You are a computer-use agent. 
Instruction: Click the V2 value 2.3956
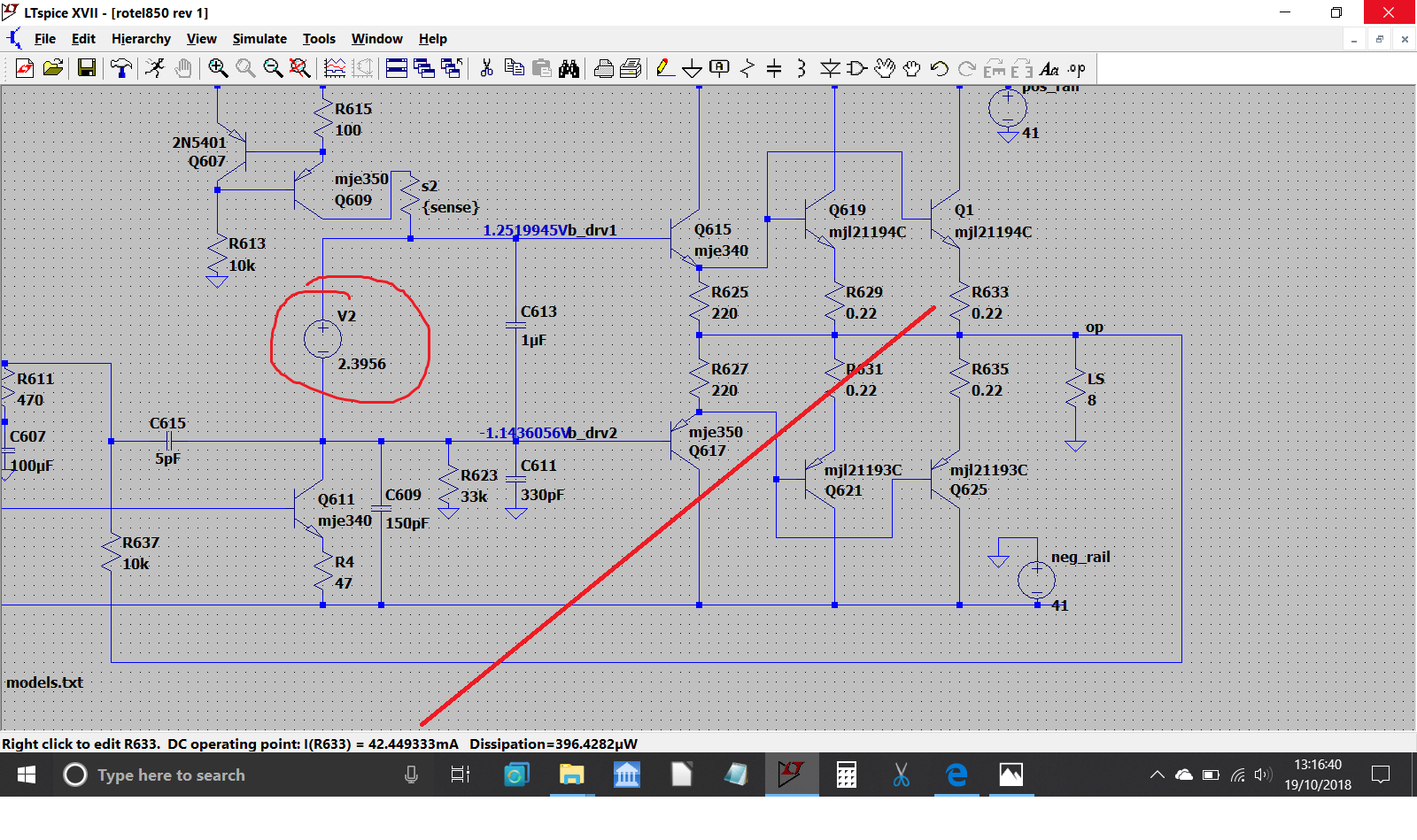(361, 364)
